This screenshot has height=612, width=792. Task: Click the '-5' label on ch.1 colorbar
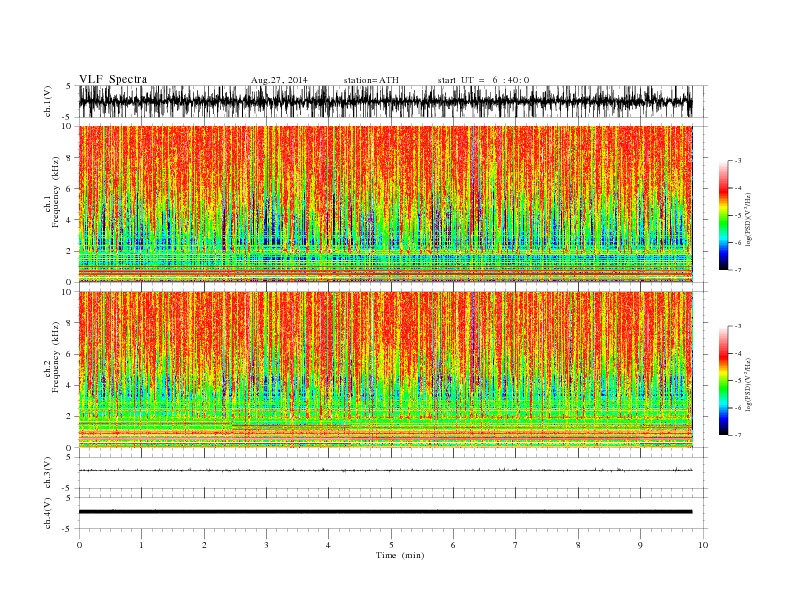click(x=737, y=216)
